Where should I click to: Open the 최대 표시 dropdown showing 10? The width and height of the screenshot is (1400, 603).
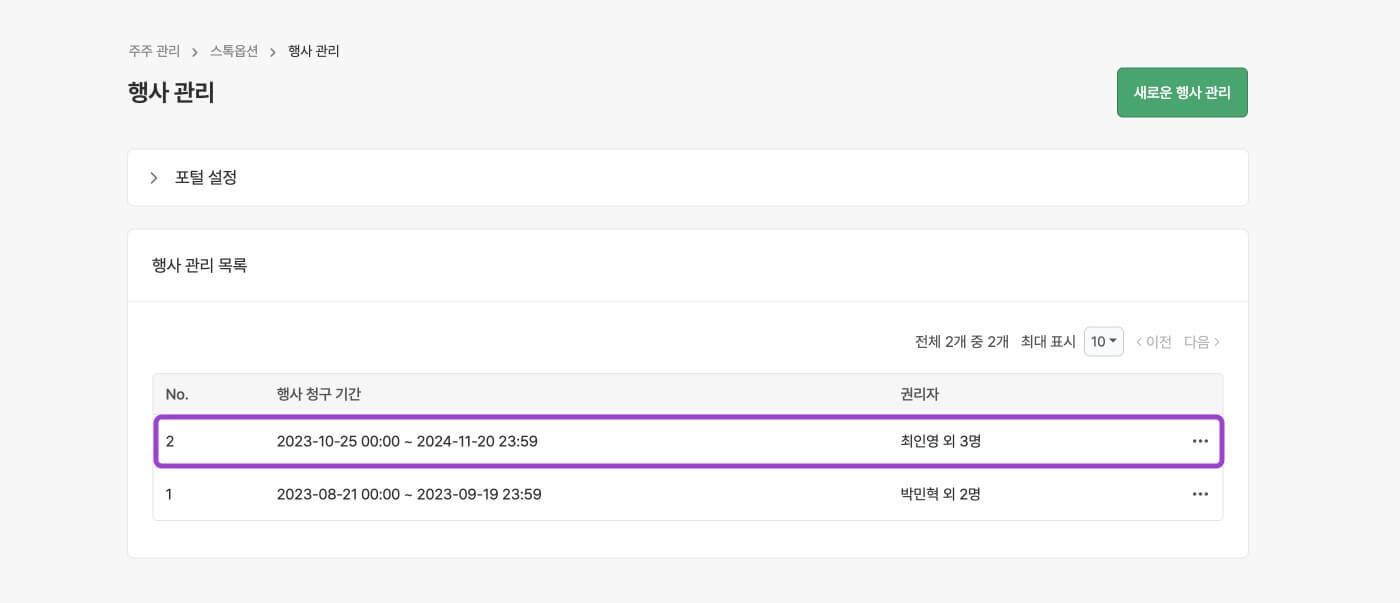(x=1103, y=342)
